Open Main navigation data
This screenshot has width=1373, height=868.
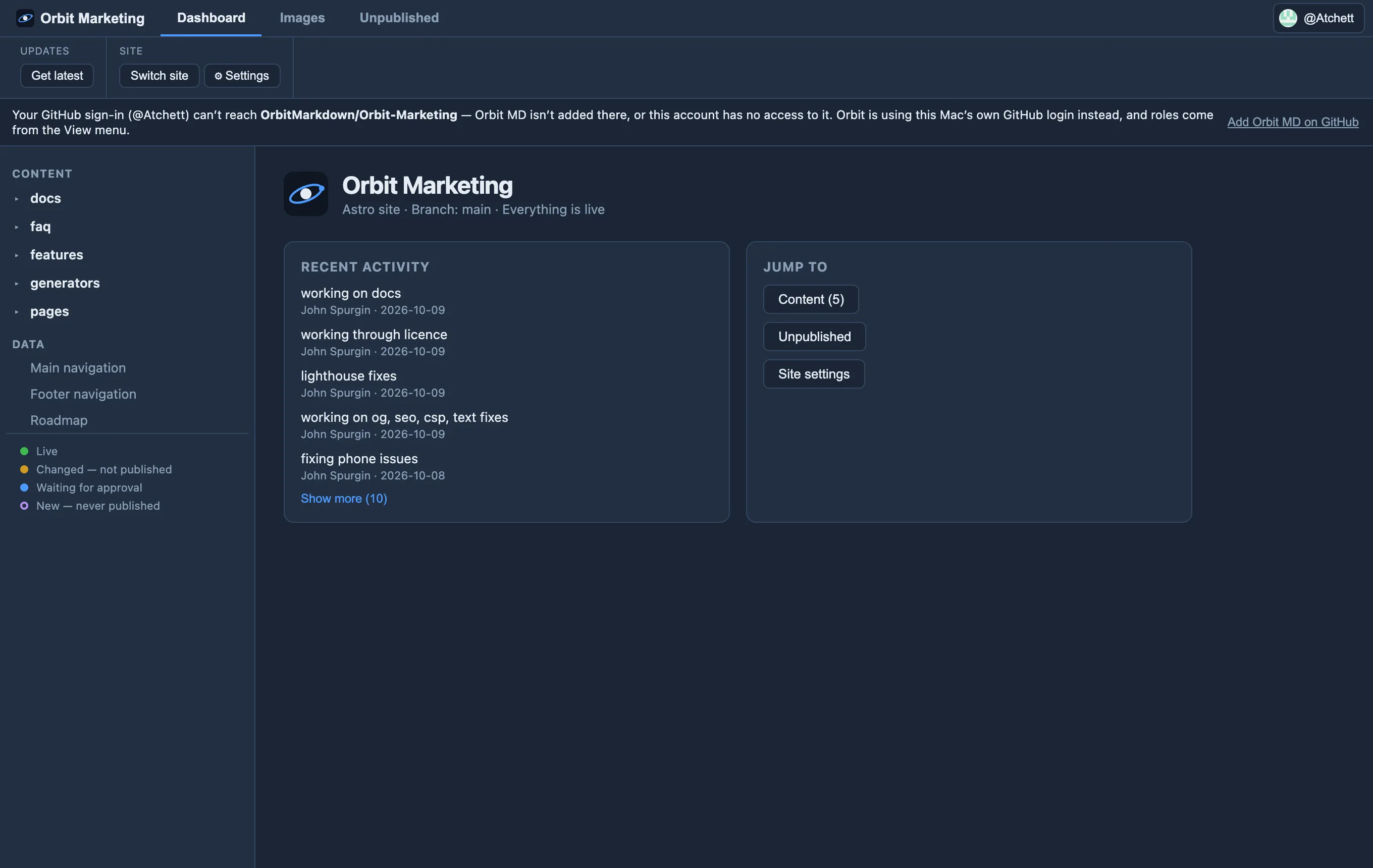[x=78, y=367]
